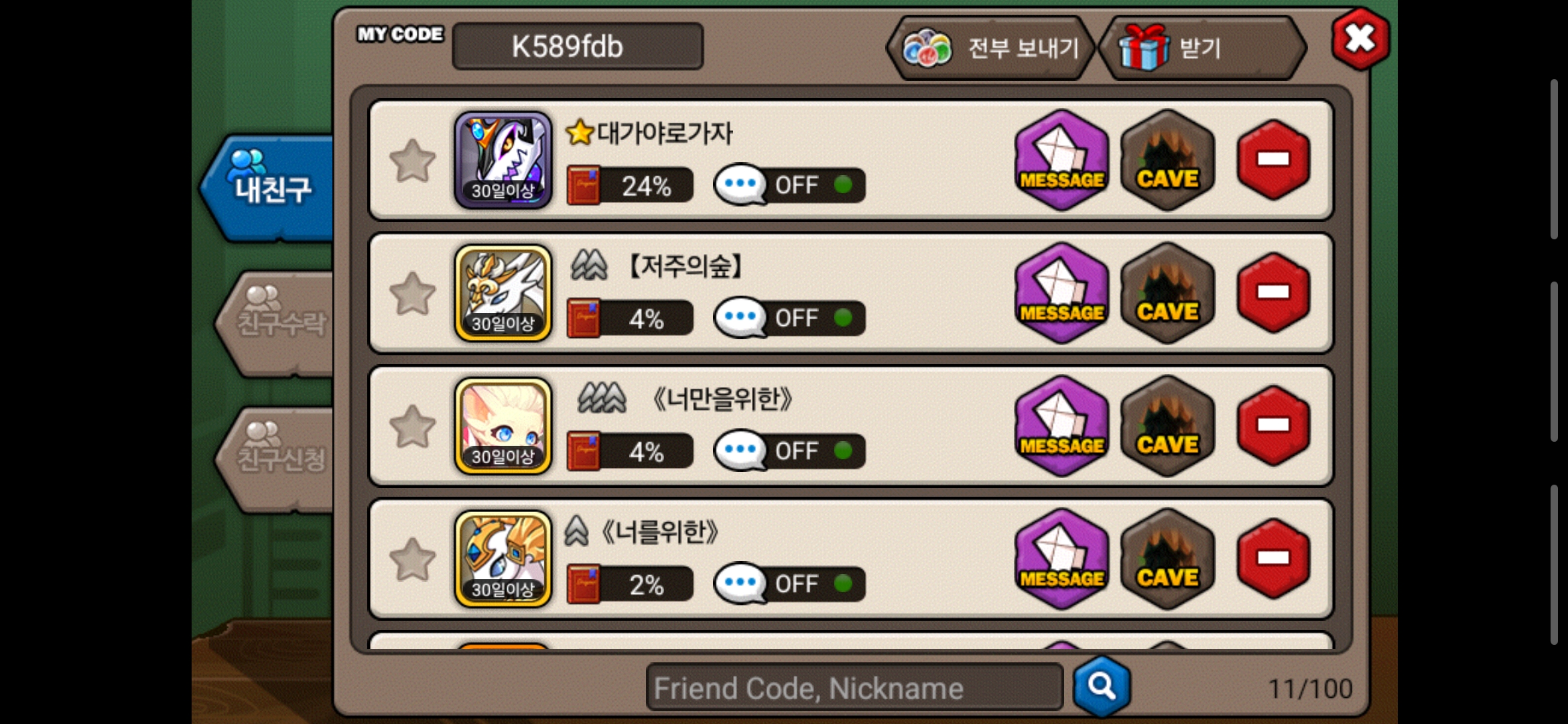Open MESSAGE for 《너를위한》
The height and width of the screenshot is (724, 1568).
click(1061, 558)
